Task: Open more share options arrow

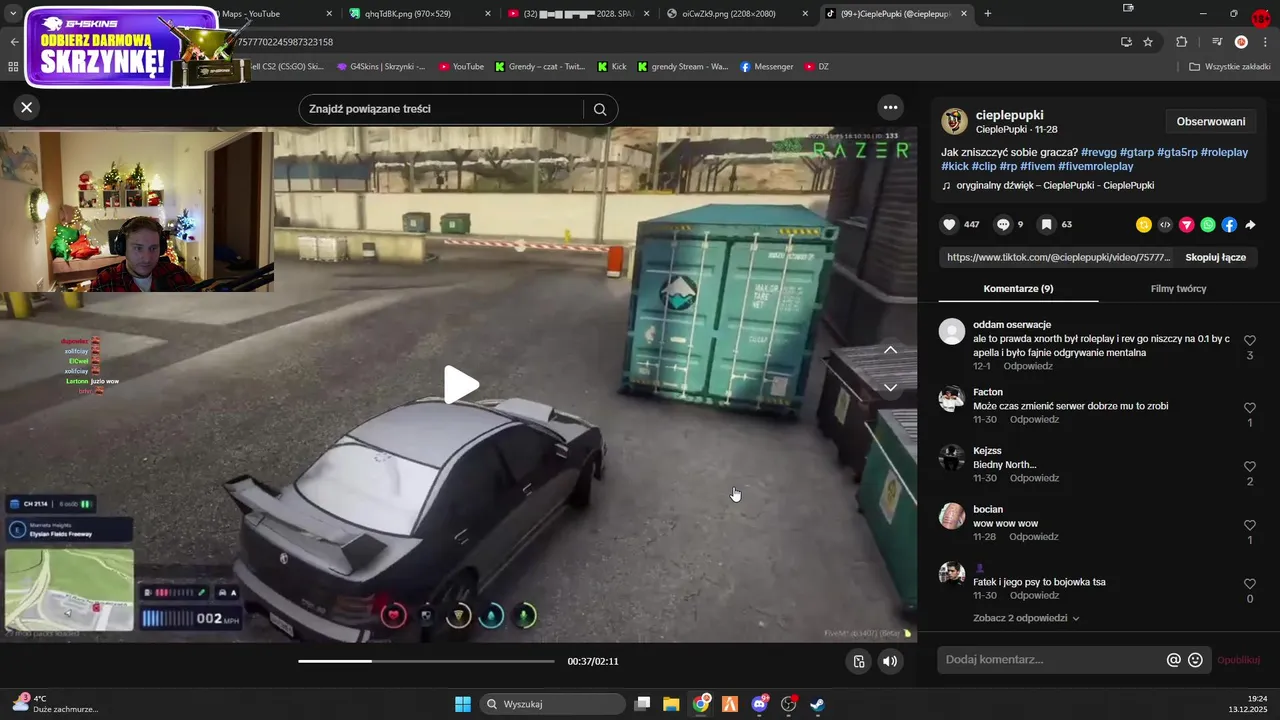Action: pyautogui.click(x=1250, y=225)
